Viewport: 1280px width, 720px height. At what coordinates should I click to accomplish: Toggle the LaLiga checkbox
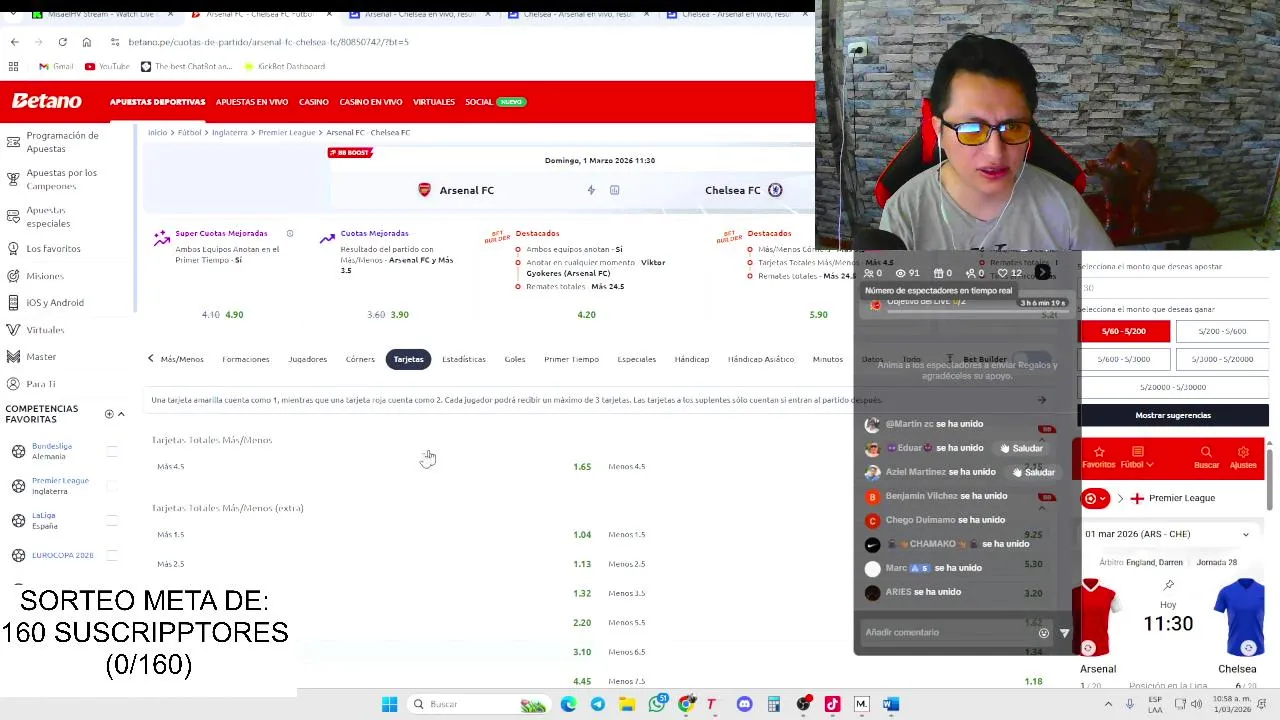(112, 520)
